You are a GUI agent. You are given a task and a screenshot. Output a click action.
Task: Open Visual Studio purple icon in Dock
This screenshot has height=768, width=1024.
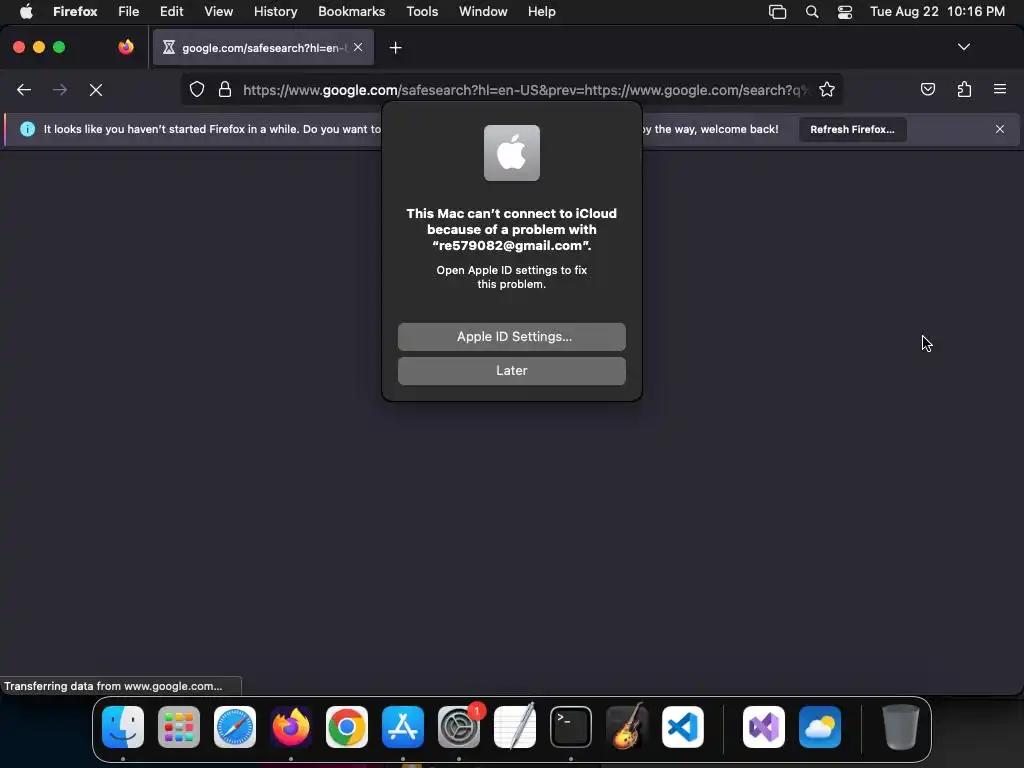[764, 727]
